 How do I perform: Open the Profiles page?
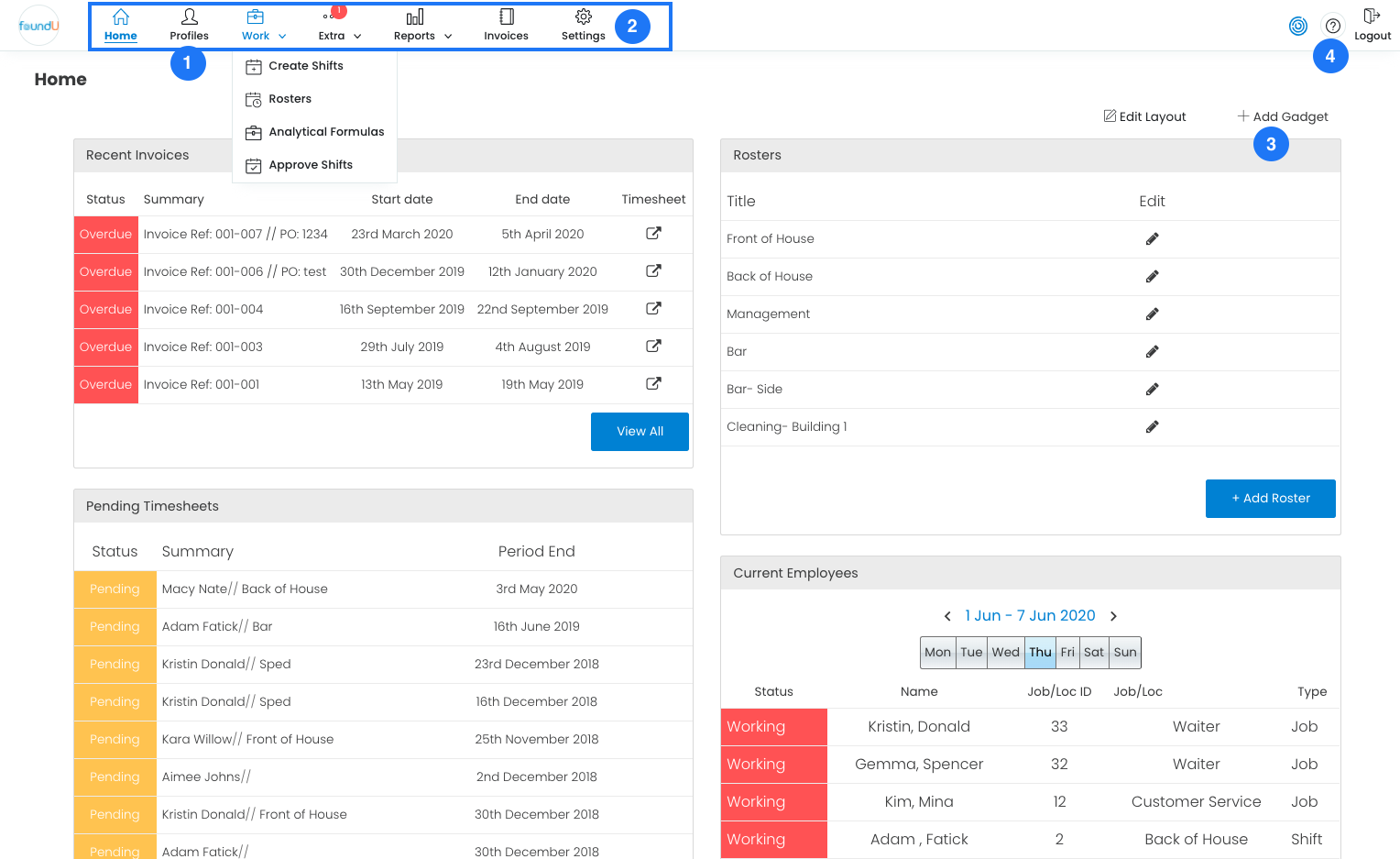pos(189,25)
